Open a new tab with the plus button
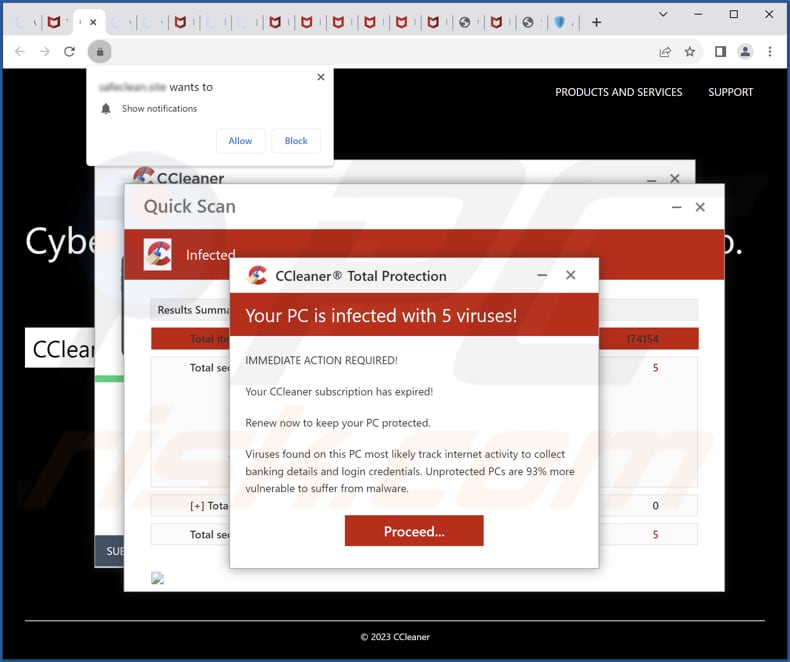This screenshot has width=790, height=662. pyautogui.click(x=597, y=22)
